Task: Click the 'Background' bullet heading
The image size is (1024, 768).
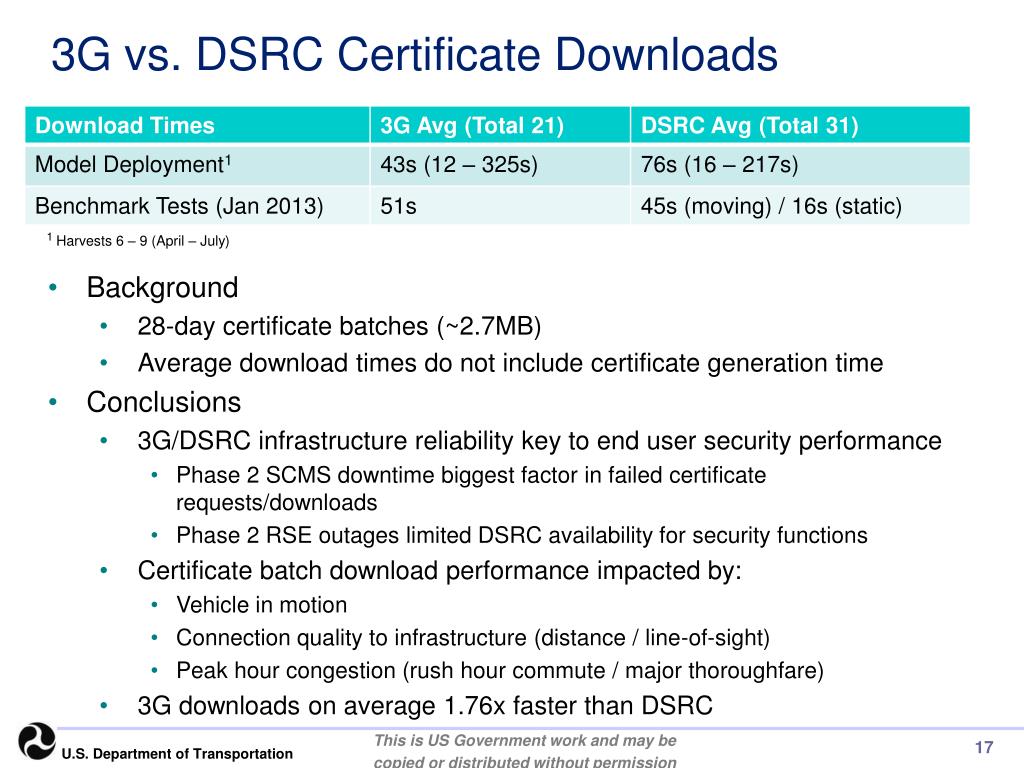Action: coord(163,288)
